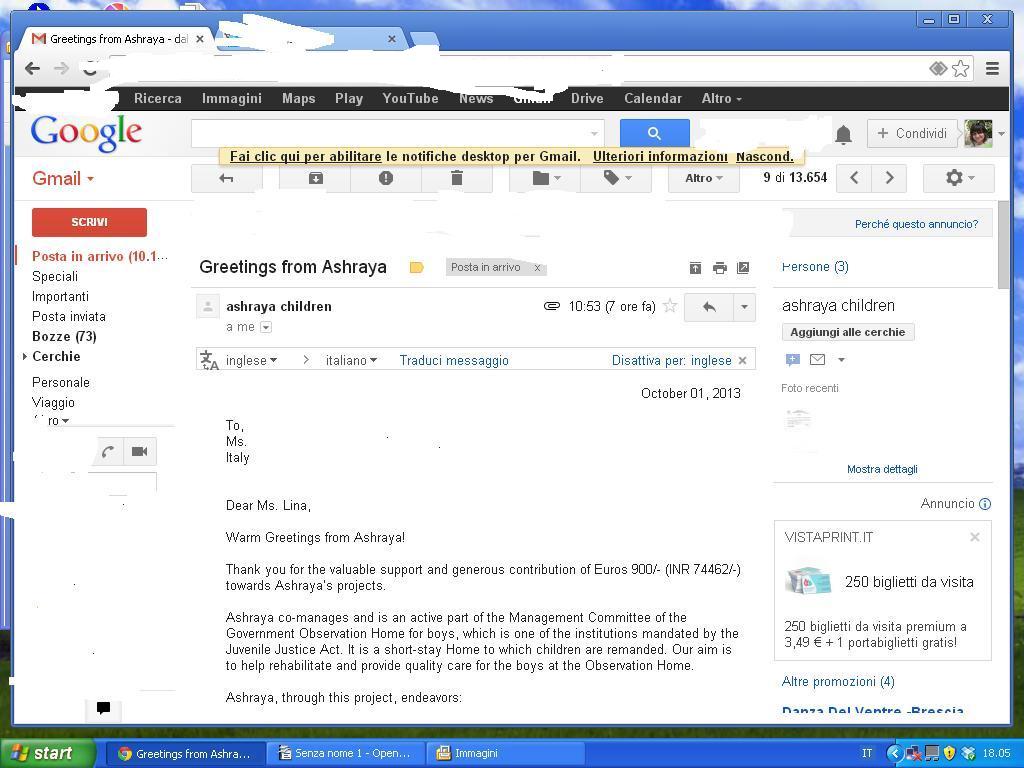Click the print email icon
This screenshot has height=768, width=1024.
(719, 268)
